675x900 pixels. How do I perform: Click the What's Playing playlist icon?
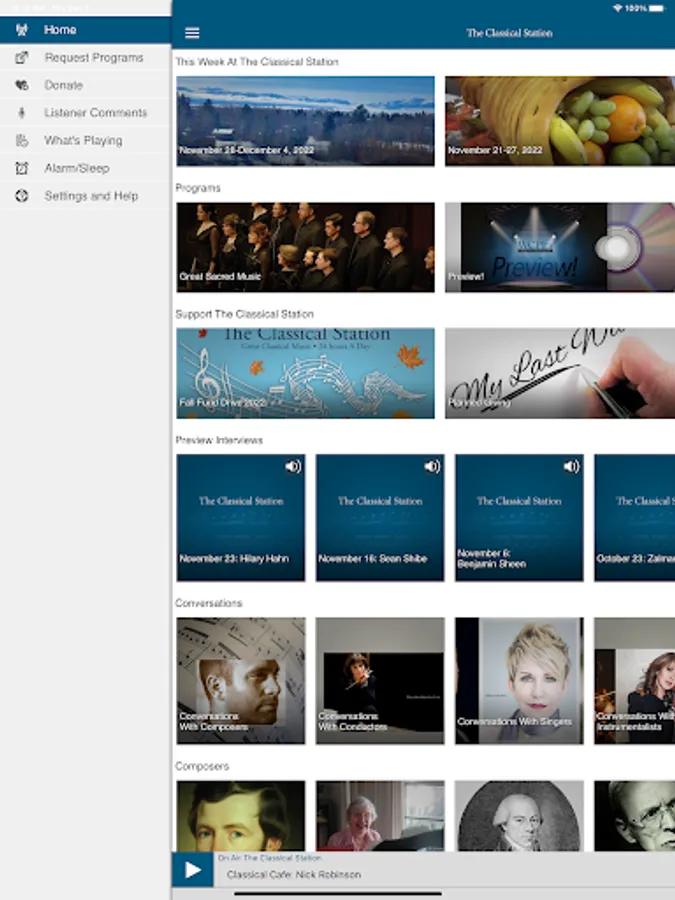pos(22,141)
